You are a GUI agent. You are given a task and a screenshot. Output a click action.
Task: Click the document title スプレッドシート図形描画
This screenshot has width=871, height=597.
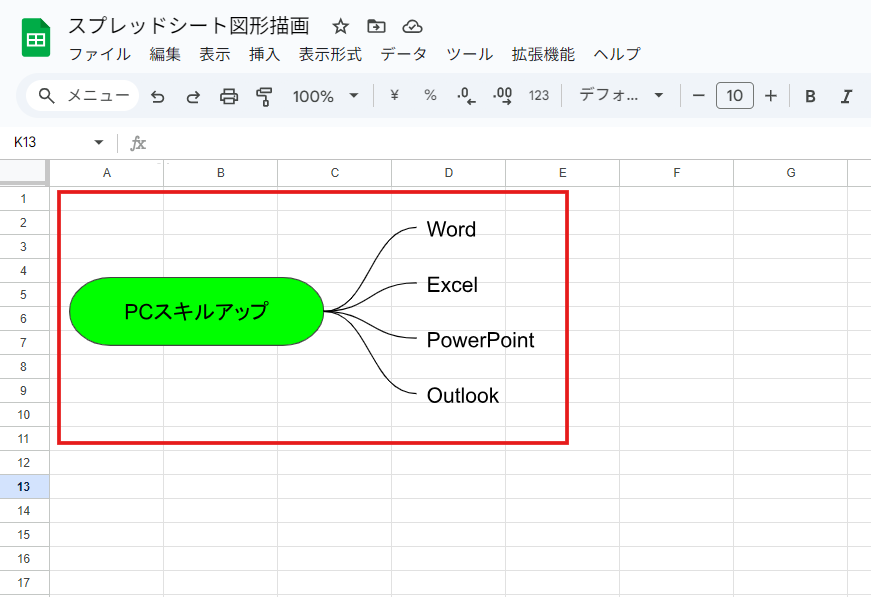pos(189,26)
